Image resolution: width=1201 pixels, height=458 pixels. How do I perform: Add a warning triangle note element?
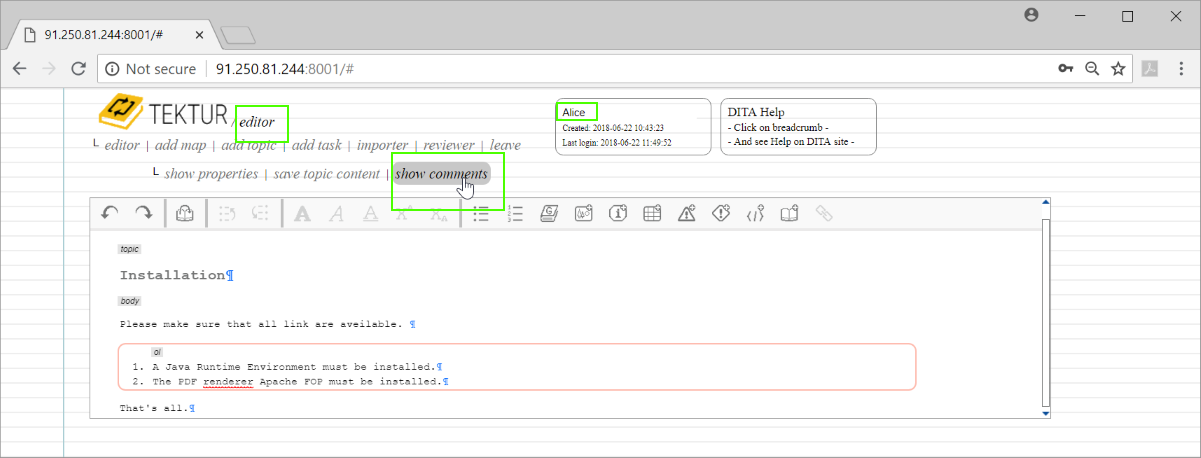(x=686, y=213)
